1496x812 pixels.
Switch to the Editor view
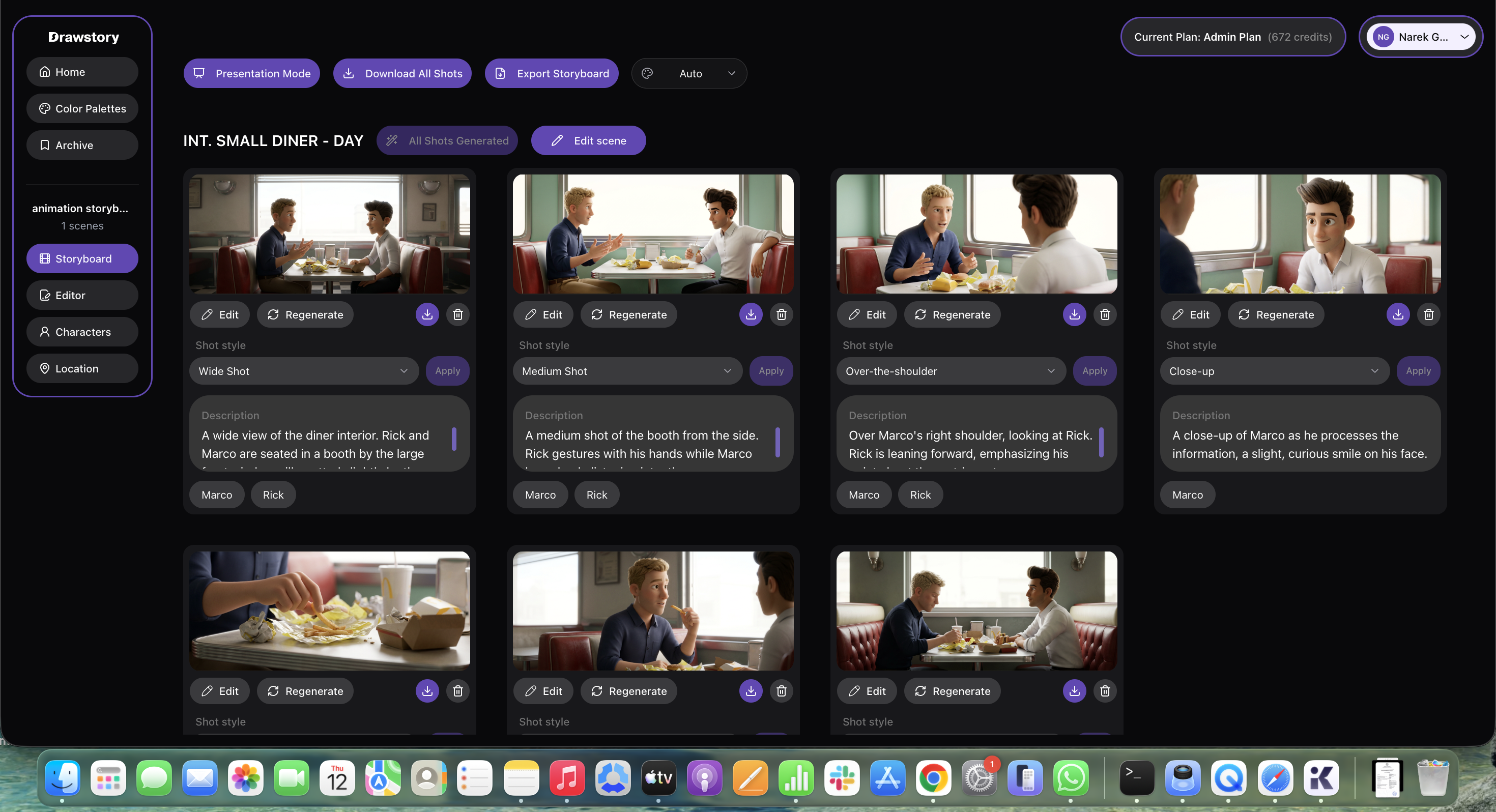tap(82, 295)
